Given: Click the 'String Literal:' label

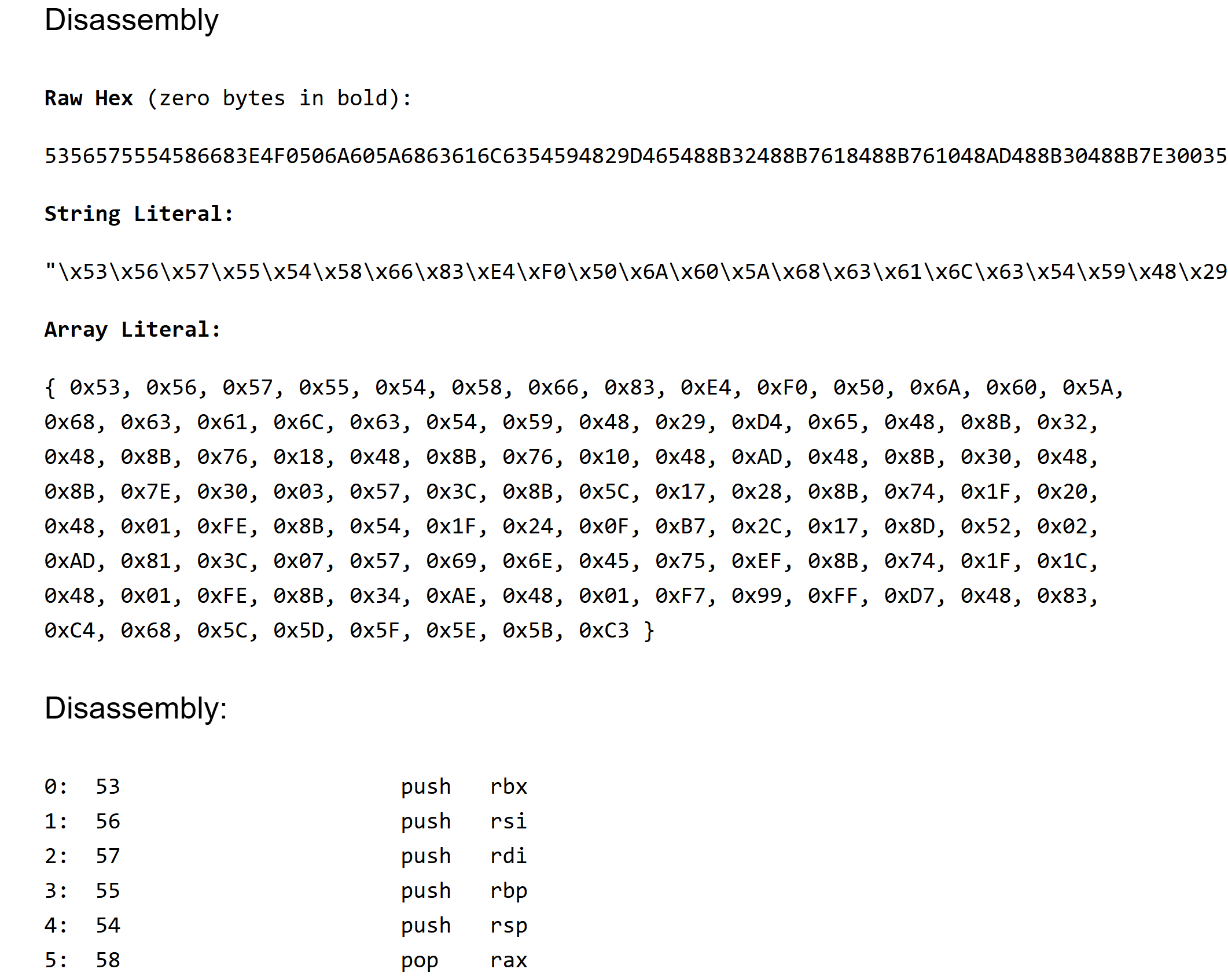Looking at the screenshot, I should pos(139,214).
